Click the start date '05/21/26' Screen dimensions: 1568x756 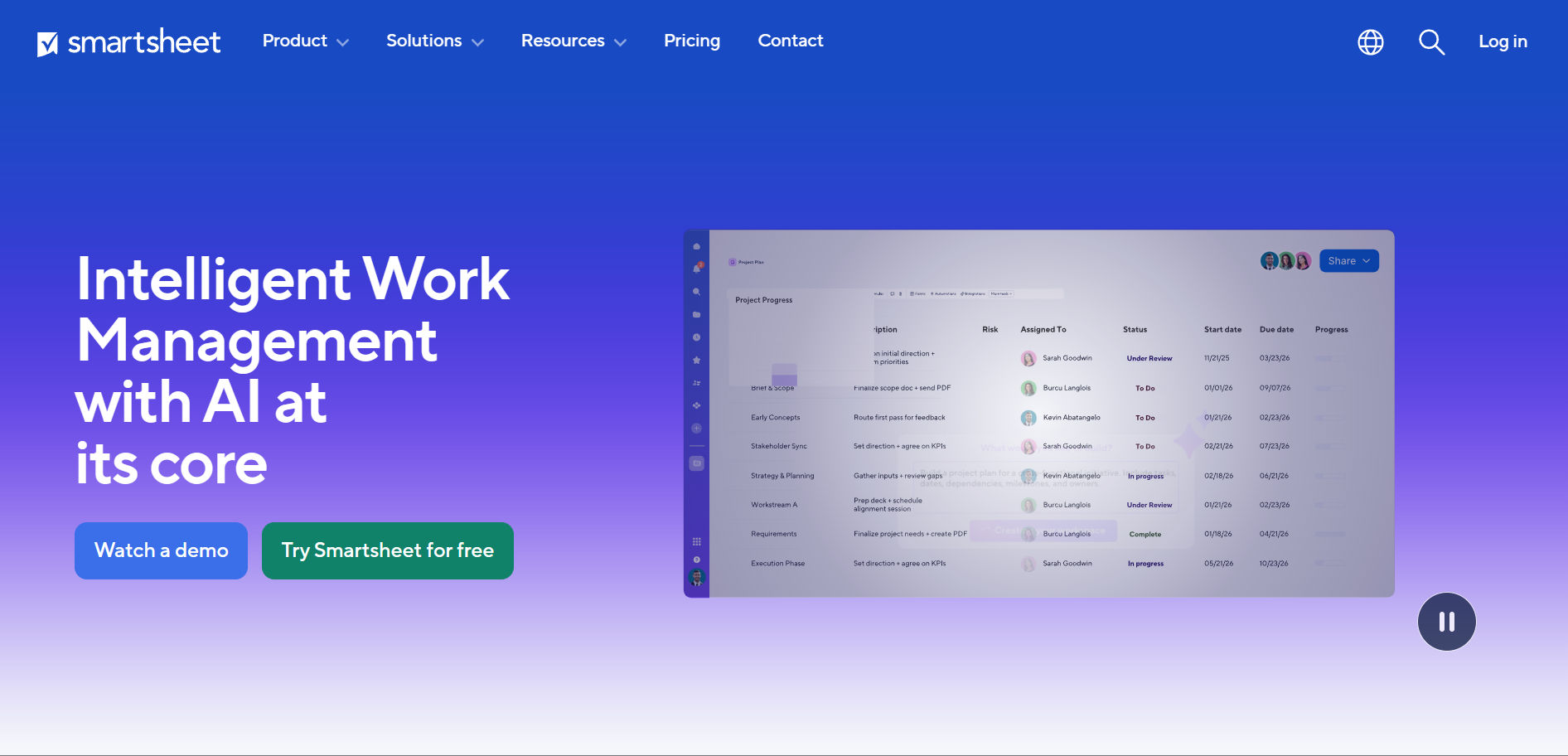click(x=1219, y=564)
